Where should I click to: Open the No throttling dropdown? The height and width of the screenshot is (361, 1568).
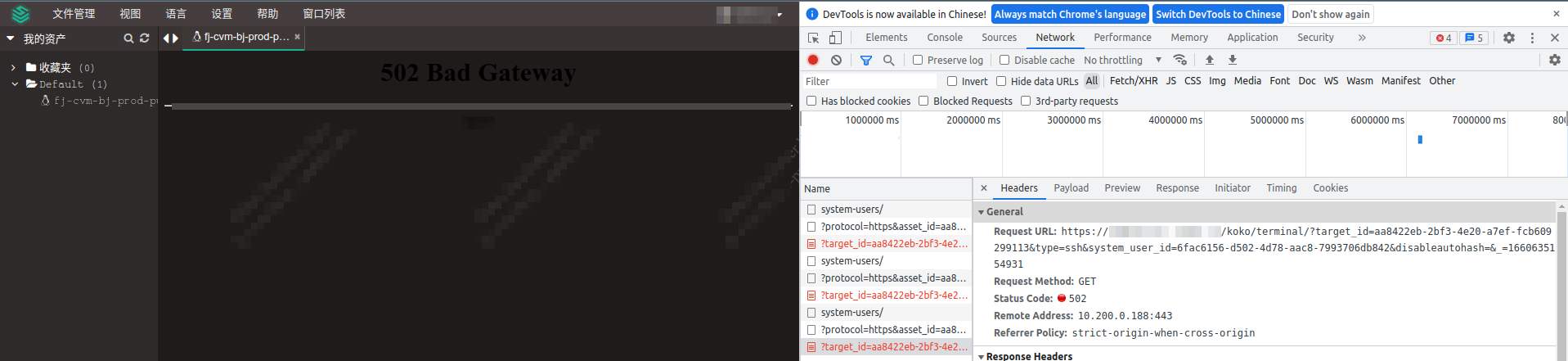pos(1123,60)
